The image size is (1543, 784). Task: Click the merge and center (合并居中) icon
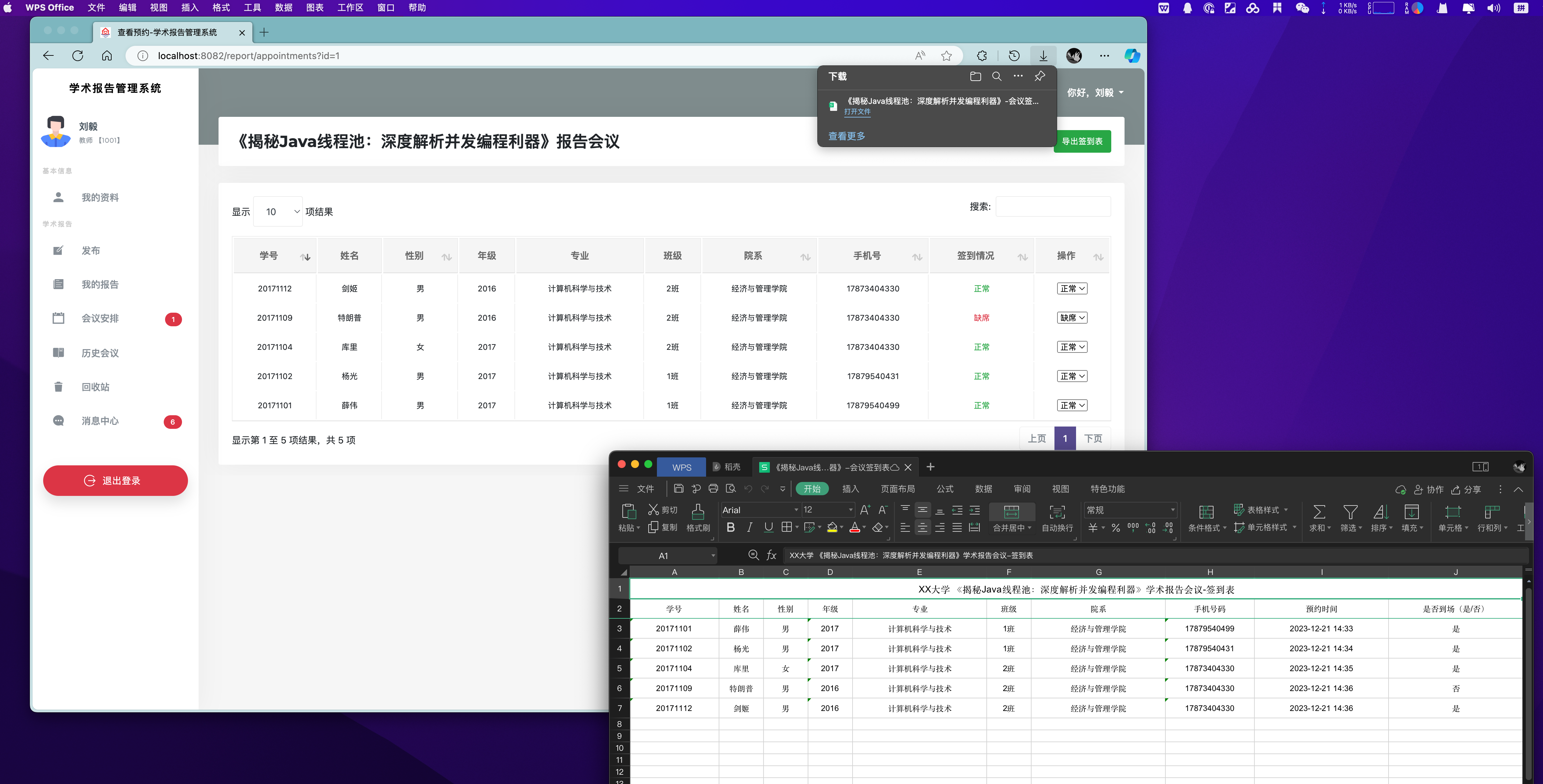(x=1011, y=512)
